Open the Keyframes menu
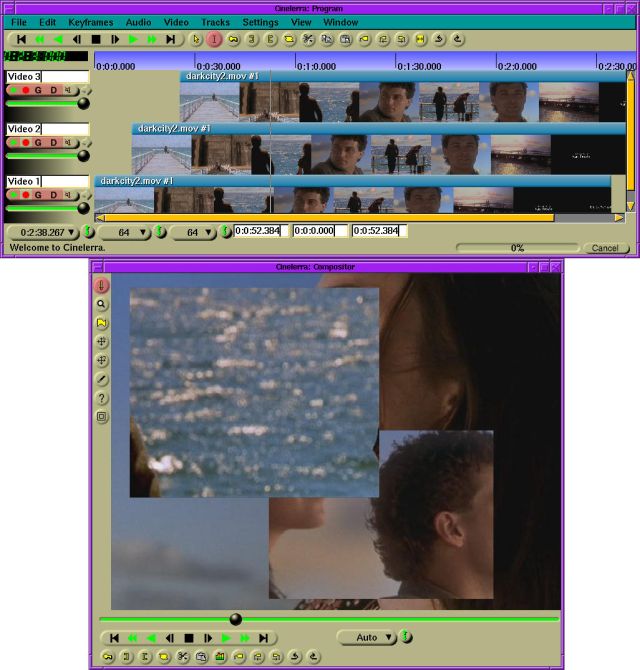640x670 pixels. pyautogui.click(x=90, y=22)
